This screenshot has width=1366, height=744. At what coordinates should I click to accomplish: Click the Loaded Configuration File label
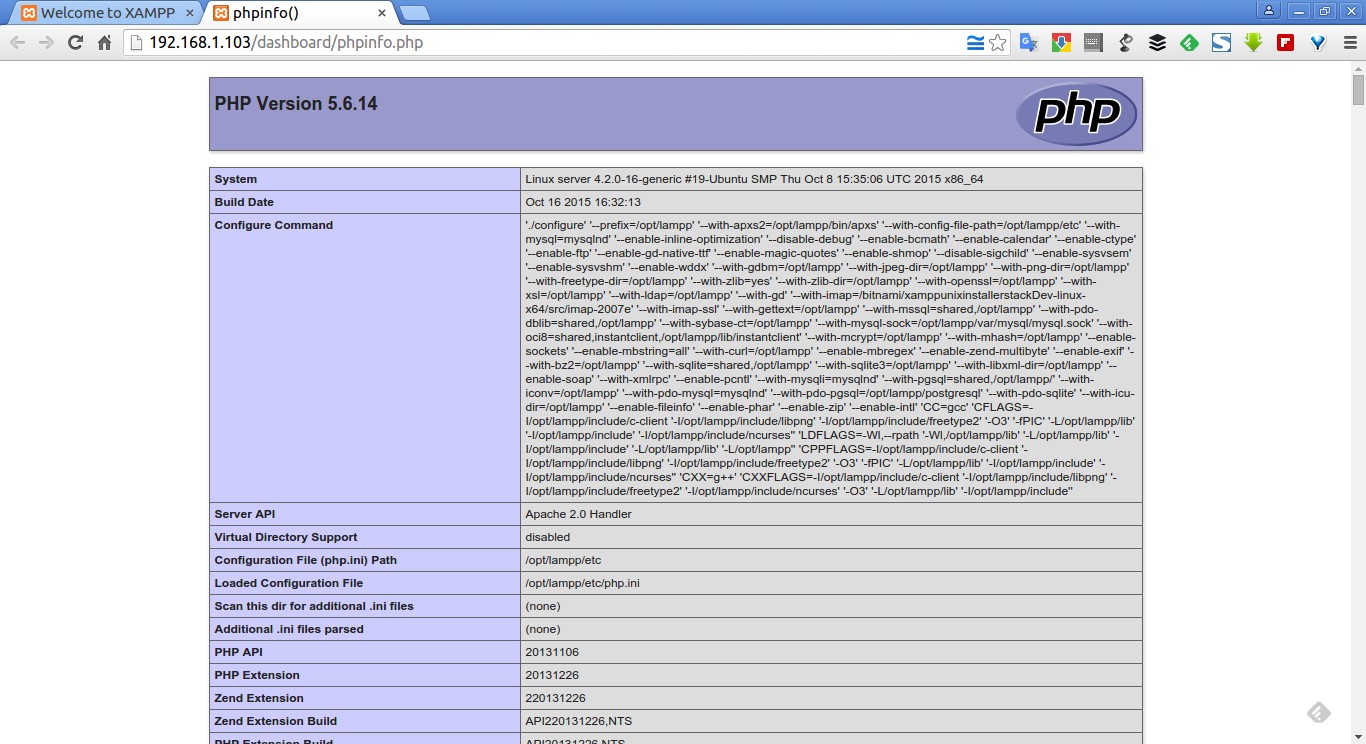pyautogui.click(x=289, y=583)
